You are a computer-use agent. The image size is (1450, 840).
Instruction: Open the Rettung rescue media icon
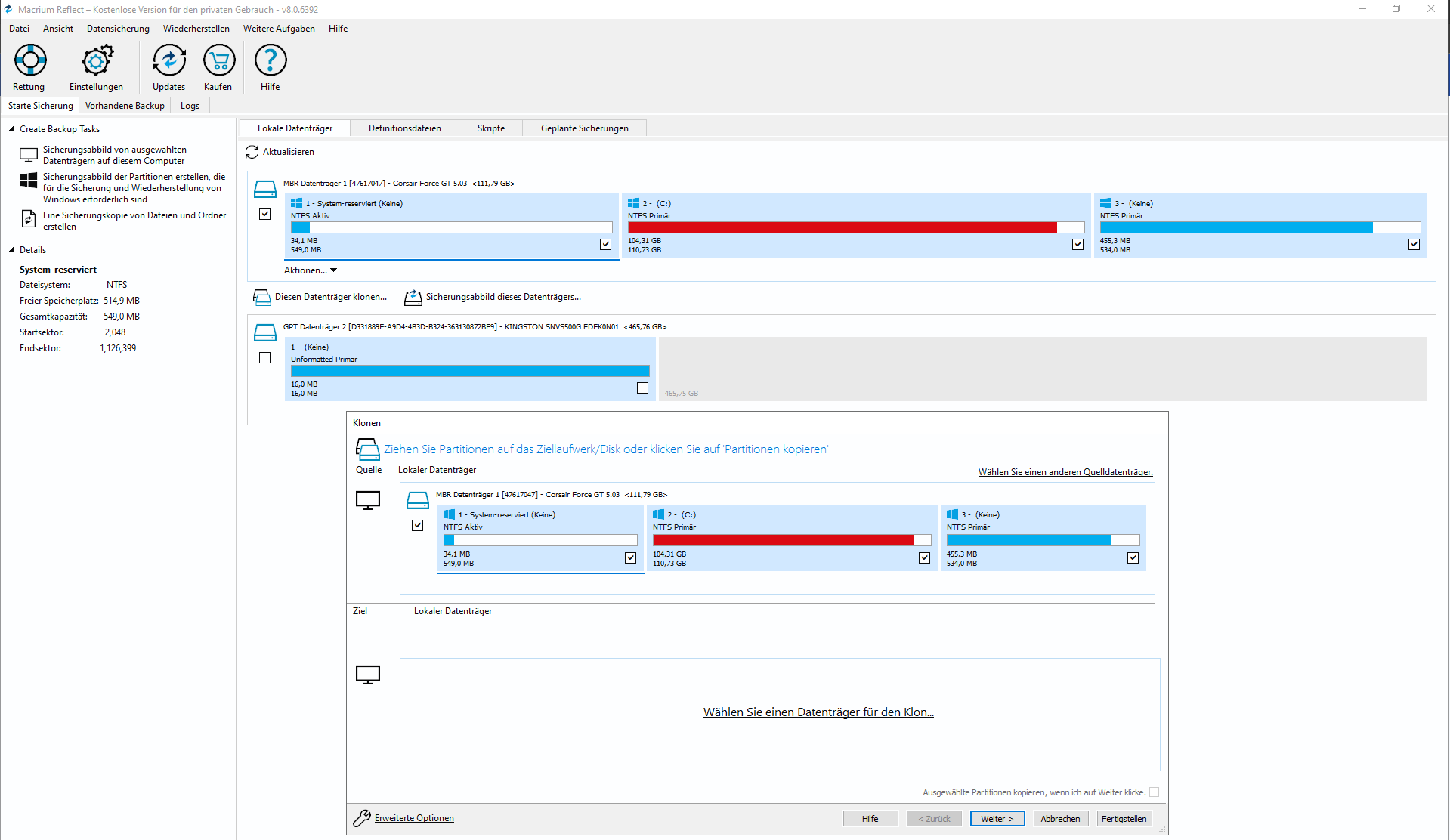coord(30,60)
